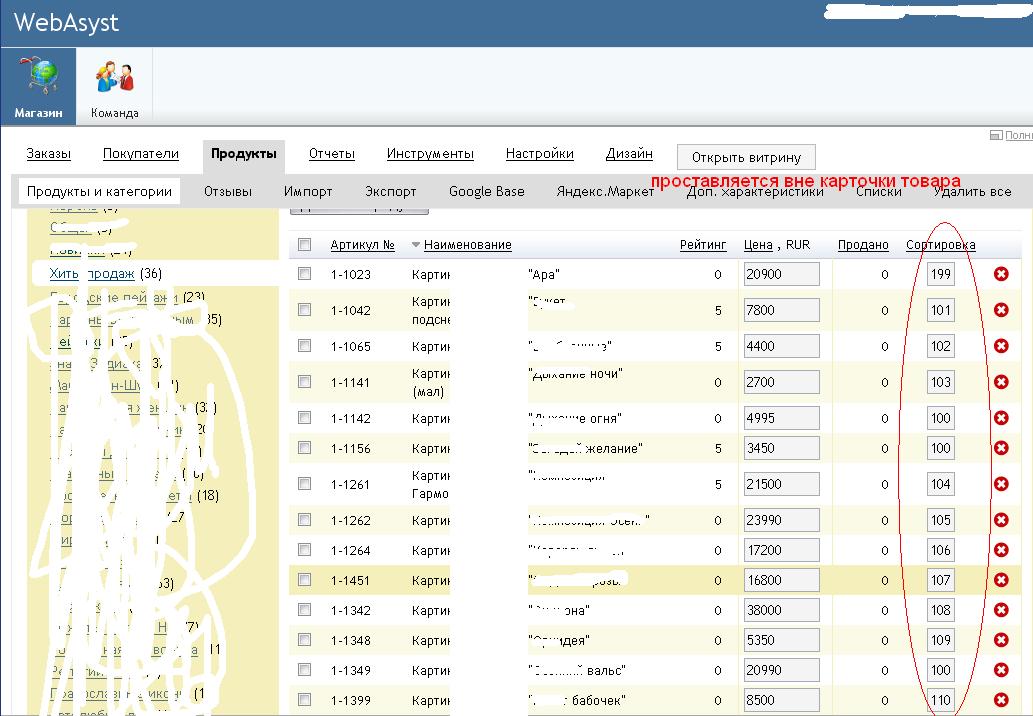
Task: Delete product 1-1261 with red cross icon
Action: 1001,484
